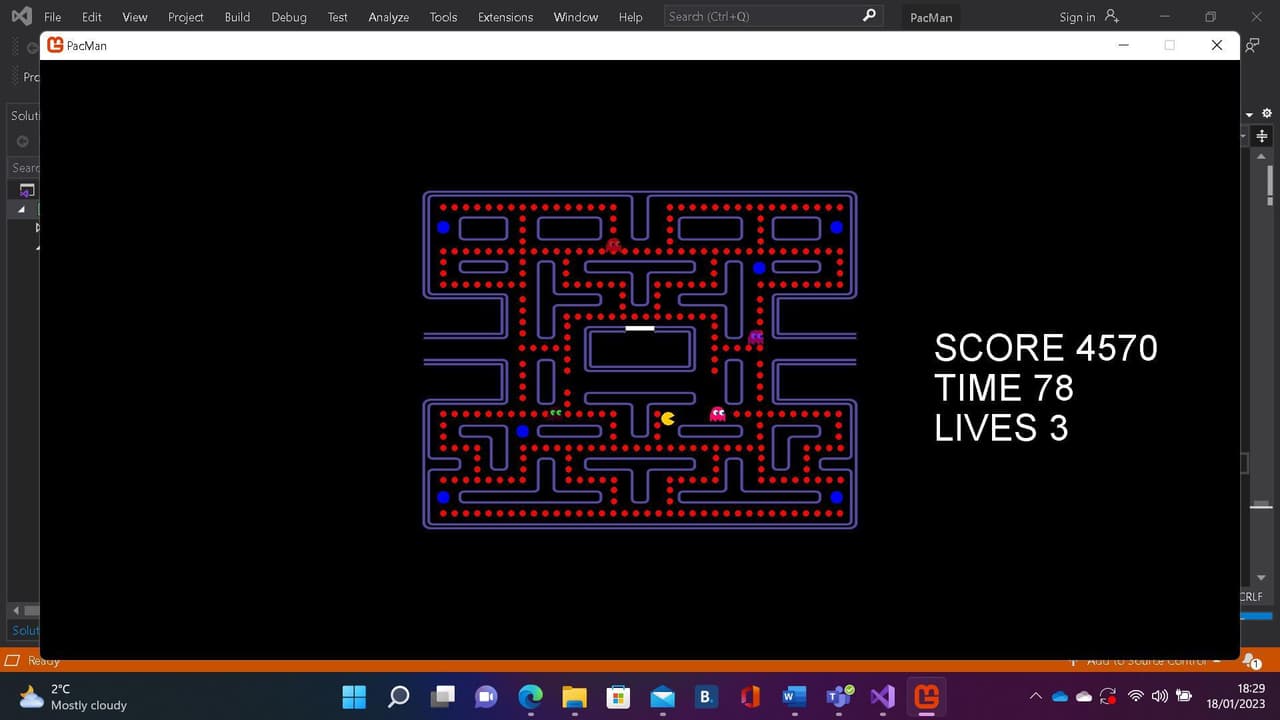This screenshot has width=1280, height=720.
Task: Close the PacMan game window
Action: click(1217, 45)
